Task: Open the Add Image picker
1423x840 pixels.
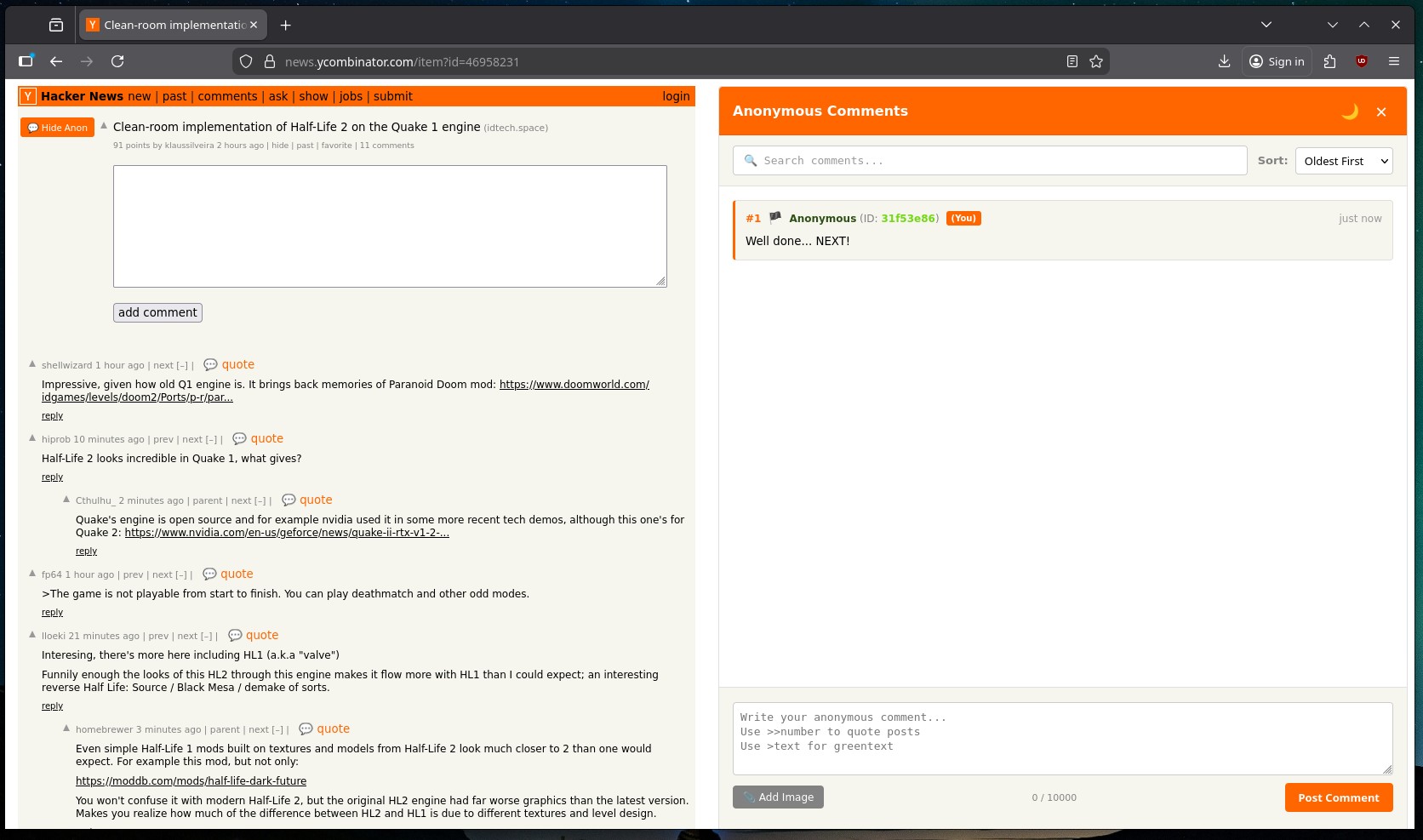Action: pyautogui.click(x=777, y=797)
